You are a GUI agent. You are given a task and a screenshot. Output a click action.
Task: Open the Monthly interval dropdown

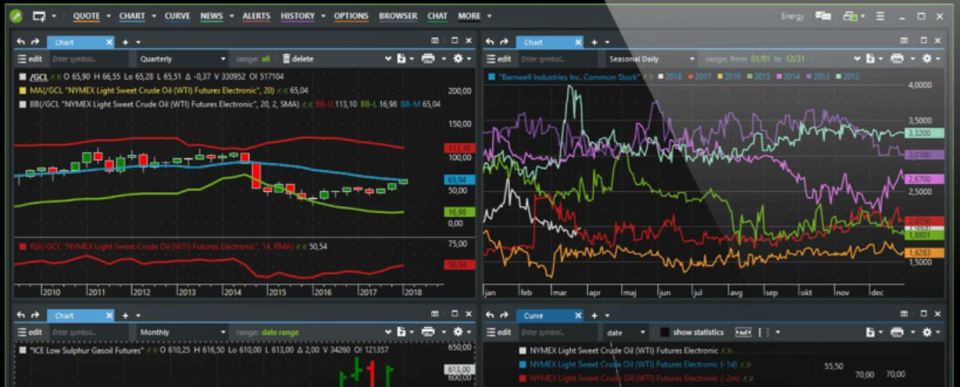pyautogui.click(x=182, y=332)
